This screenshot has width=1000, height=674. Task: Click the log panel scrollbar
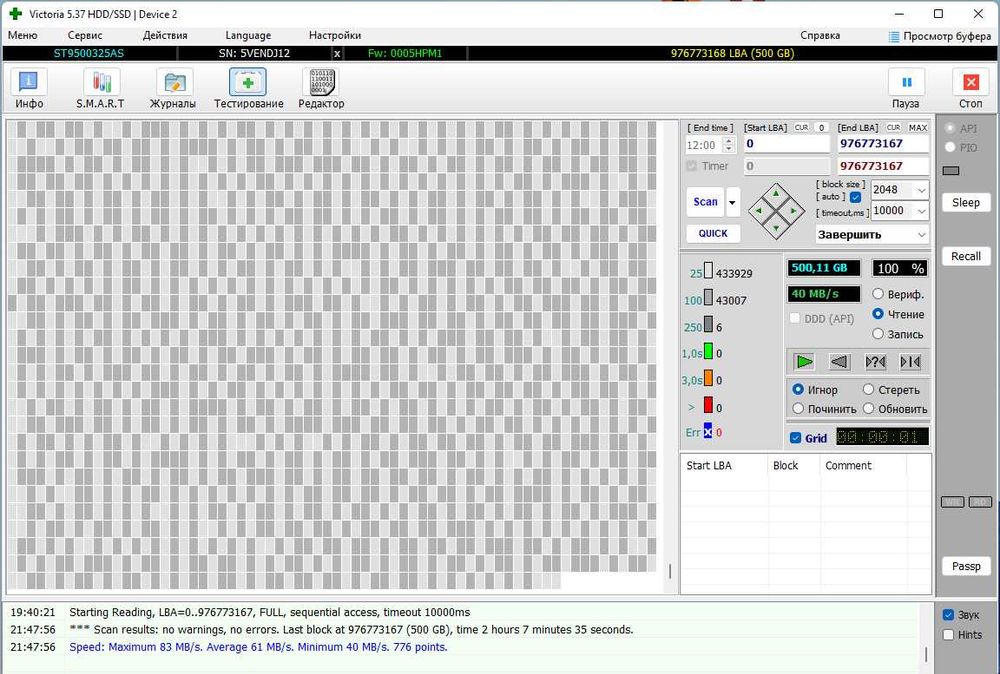926,655
